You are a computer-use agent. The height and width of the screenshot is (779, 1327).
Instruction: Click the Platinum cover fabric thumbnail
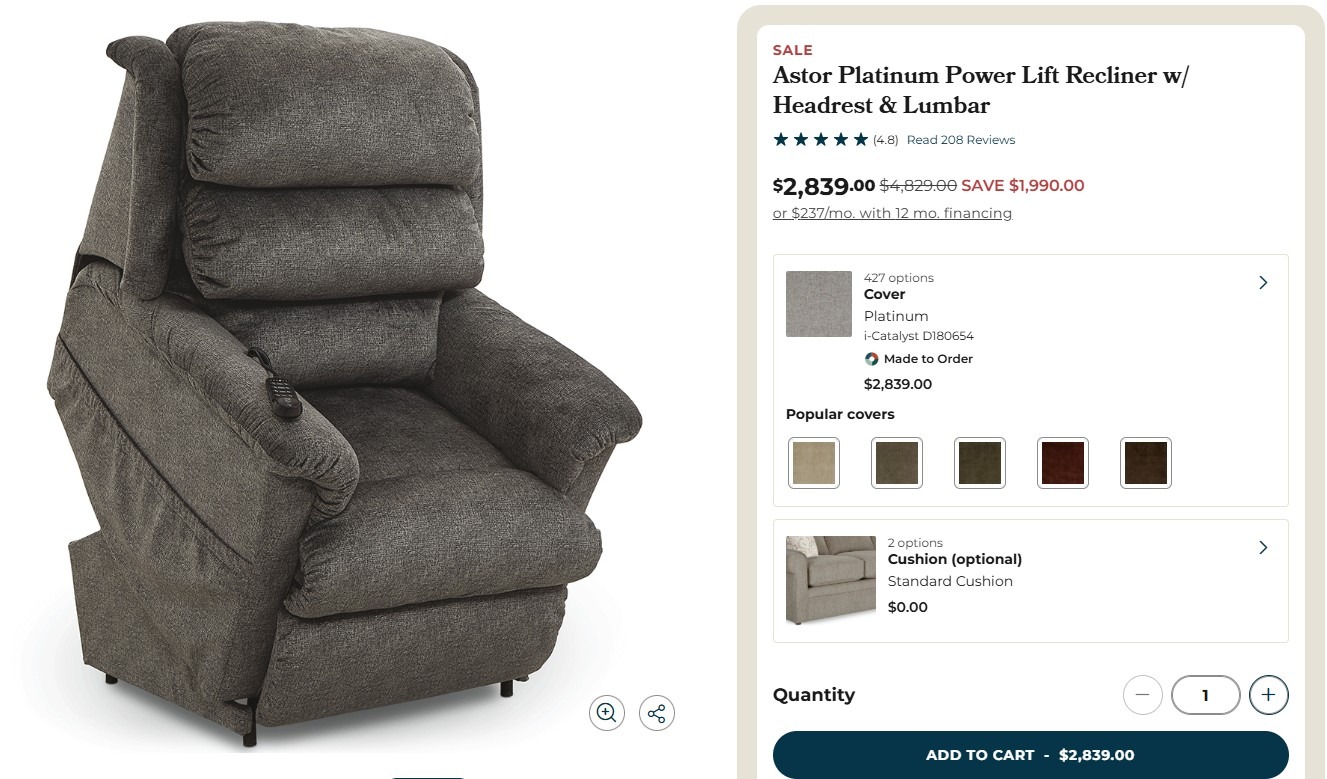click(x=819, y=304)
